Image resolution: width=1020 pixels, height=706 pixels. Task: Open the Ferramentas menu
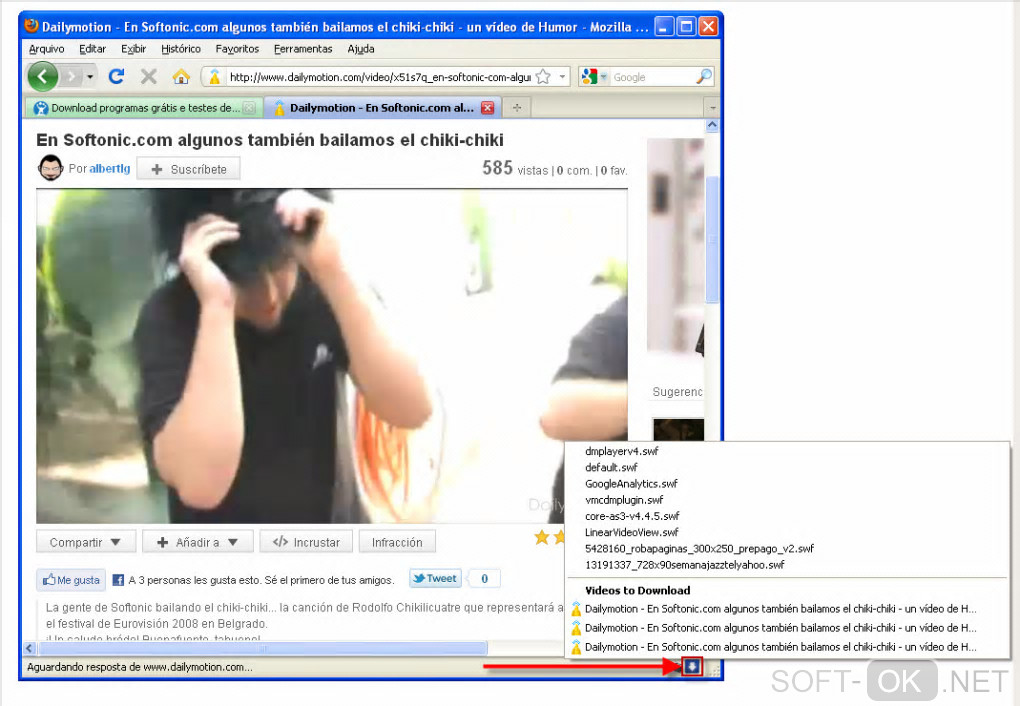click(x=303, y=49)
